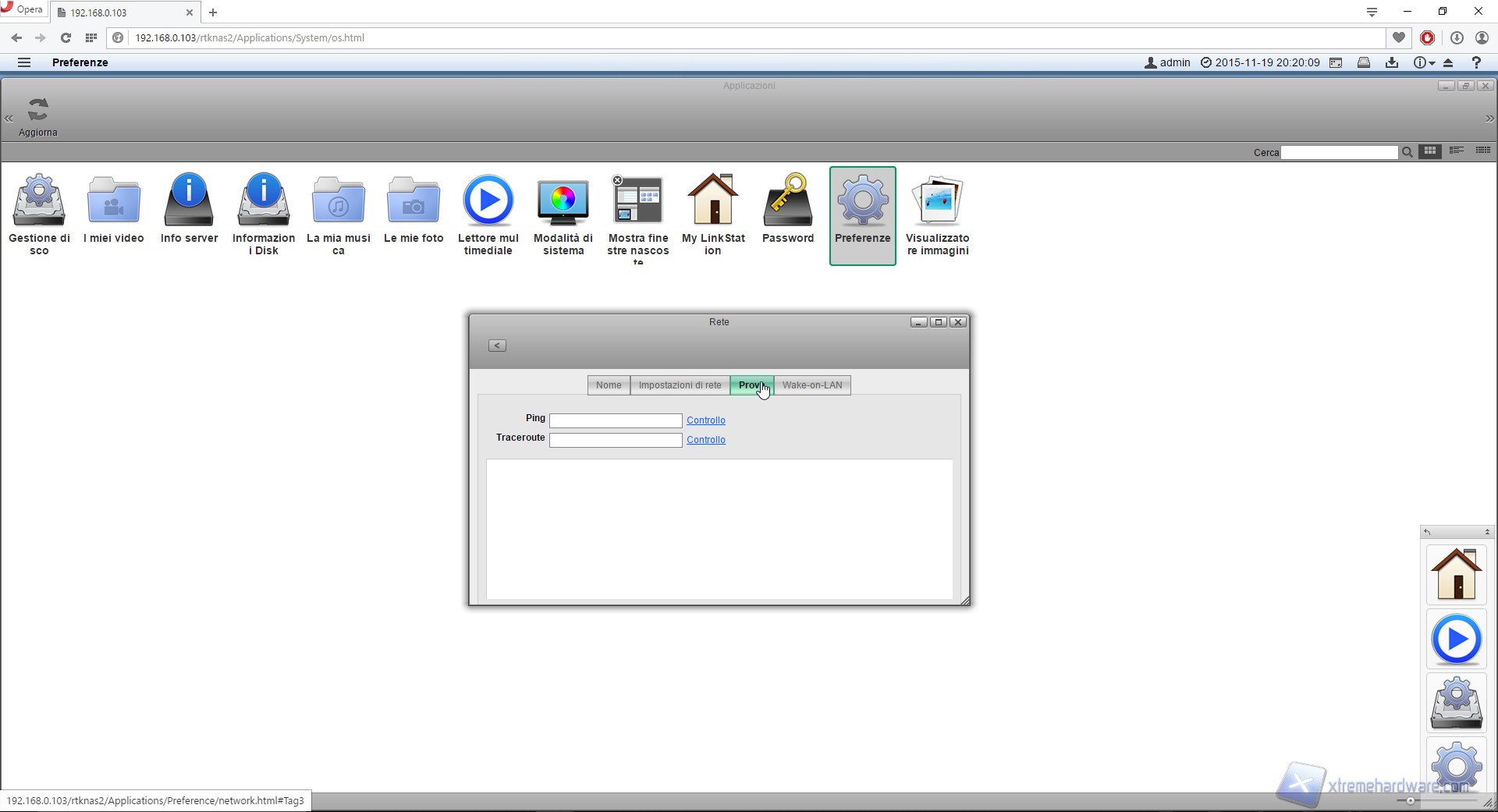Click the Traceroute input field

[616, 441]
